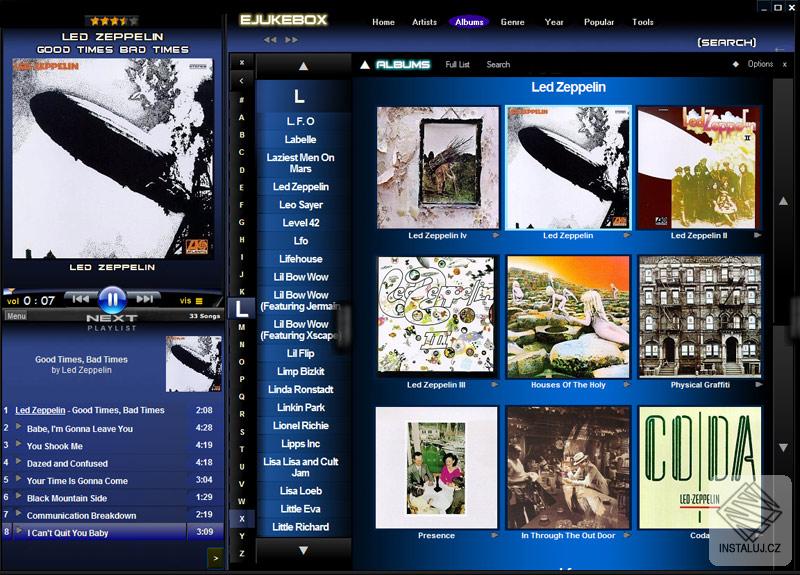Switch to Full List view
Image resolution: width=800 pixels, height=575 pixels.
tap(457, 64)
